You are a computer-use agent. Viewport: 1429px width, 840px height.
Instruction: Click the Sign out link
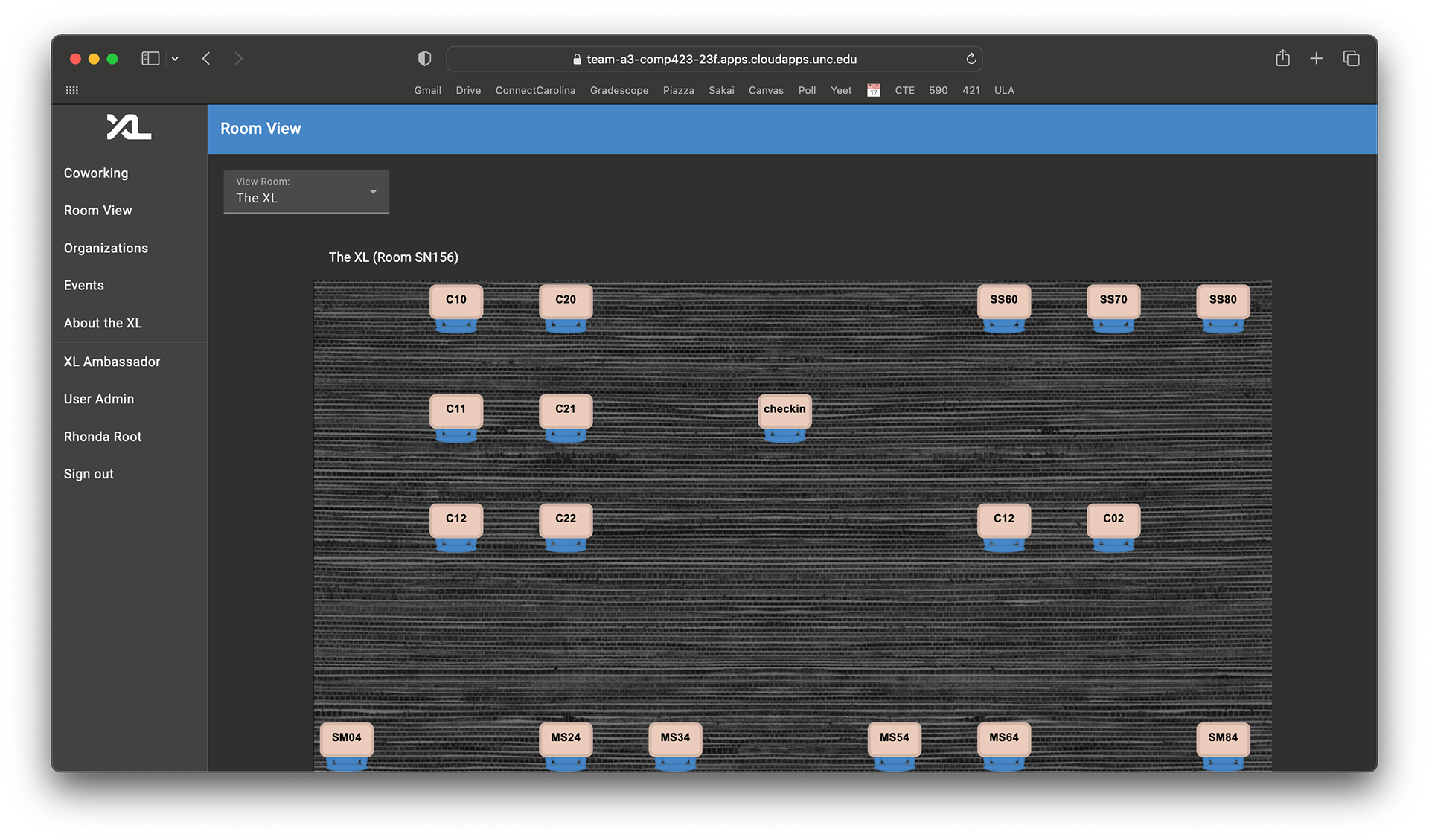pyautogui.click(x=89, y=474)
